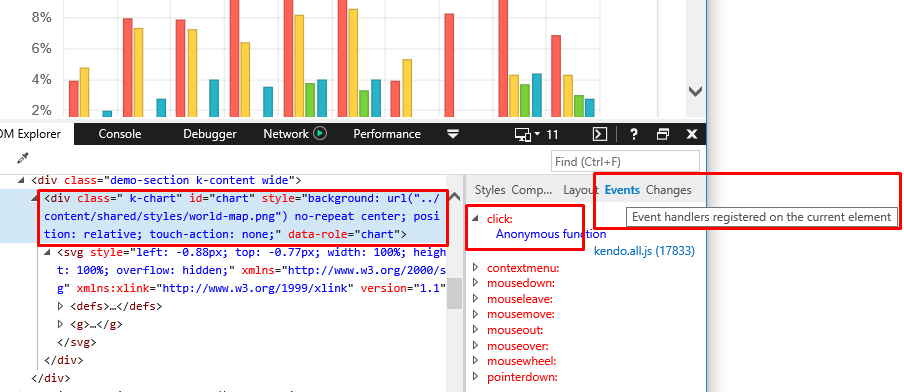Open the Computed (Comp...) pane tab
The width and height of the screenshot is (904, 392).
[x=532, y=190]
